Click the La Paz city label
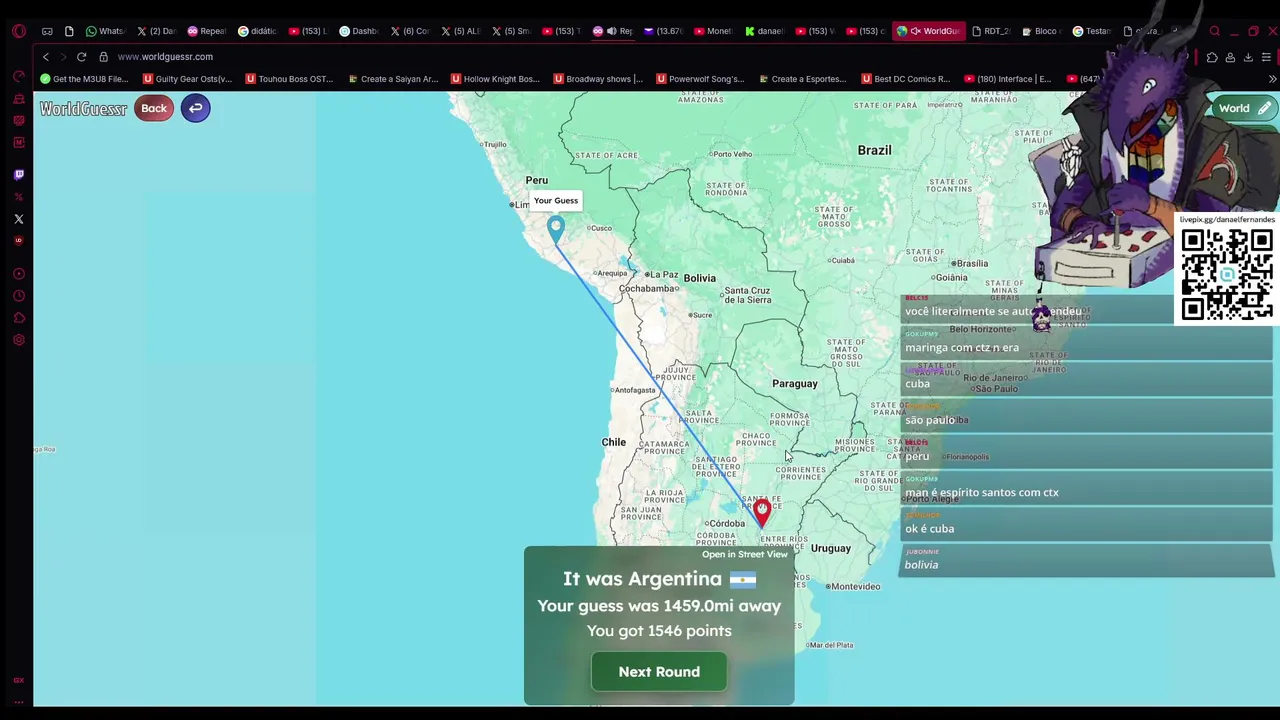 tap(664, 275)
